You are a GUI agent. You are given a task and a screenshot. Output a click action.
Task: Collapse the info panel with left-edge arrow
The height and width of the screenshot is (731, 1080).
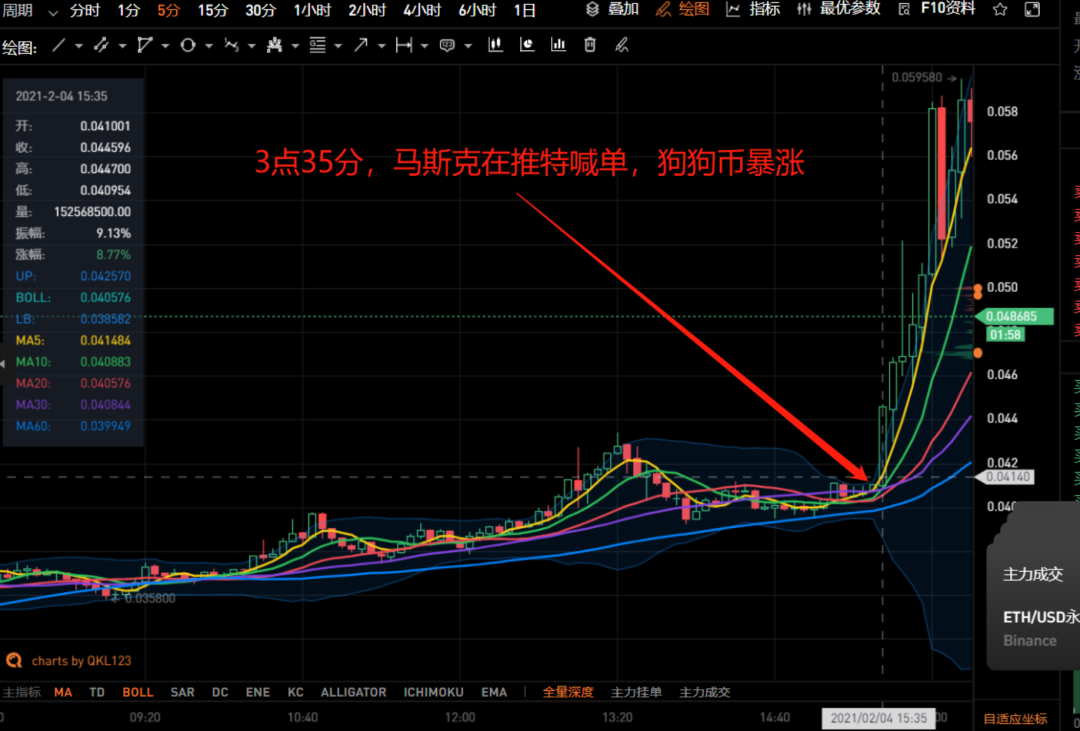(x=3, y=363)
